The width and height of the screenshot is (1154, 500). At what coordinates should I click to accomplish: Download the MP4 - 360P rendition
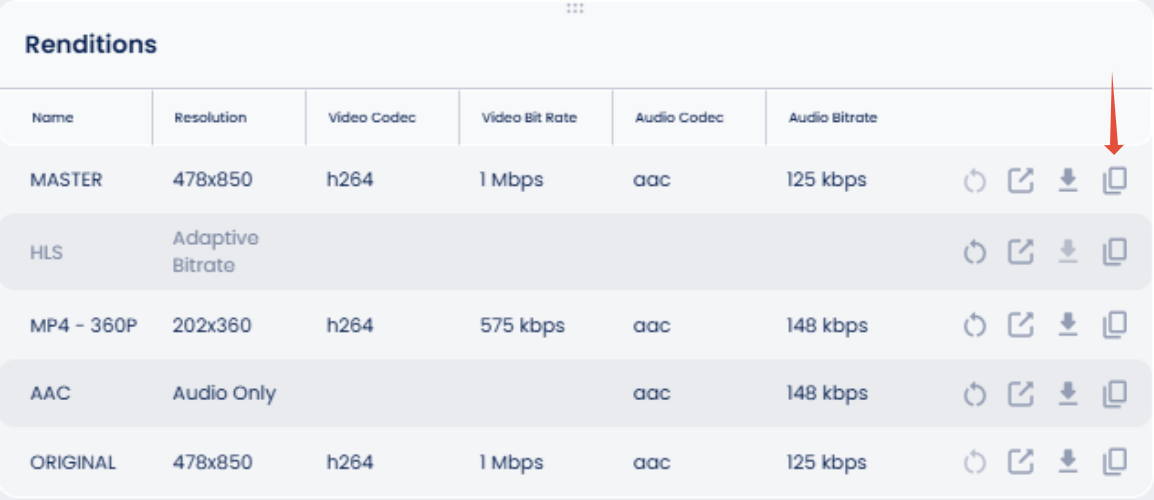coord(1068,324)
